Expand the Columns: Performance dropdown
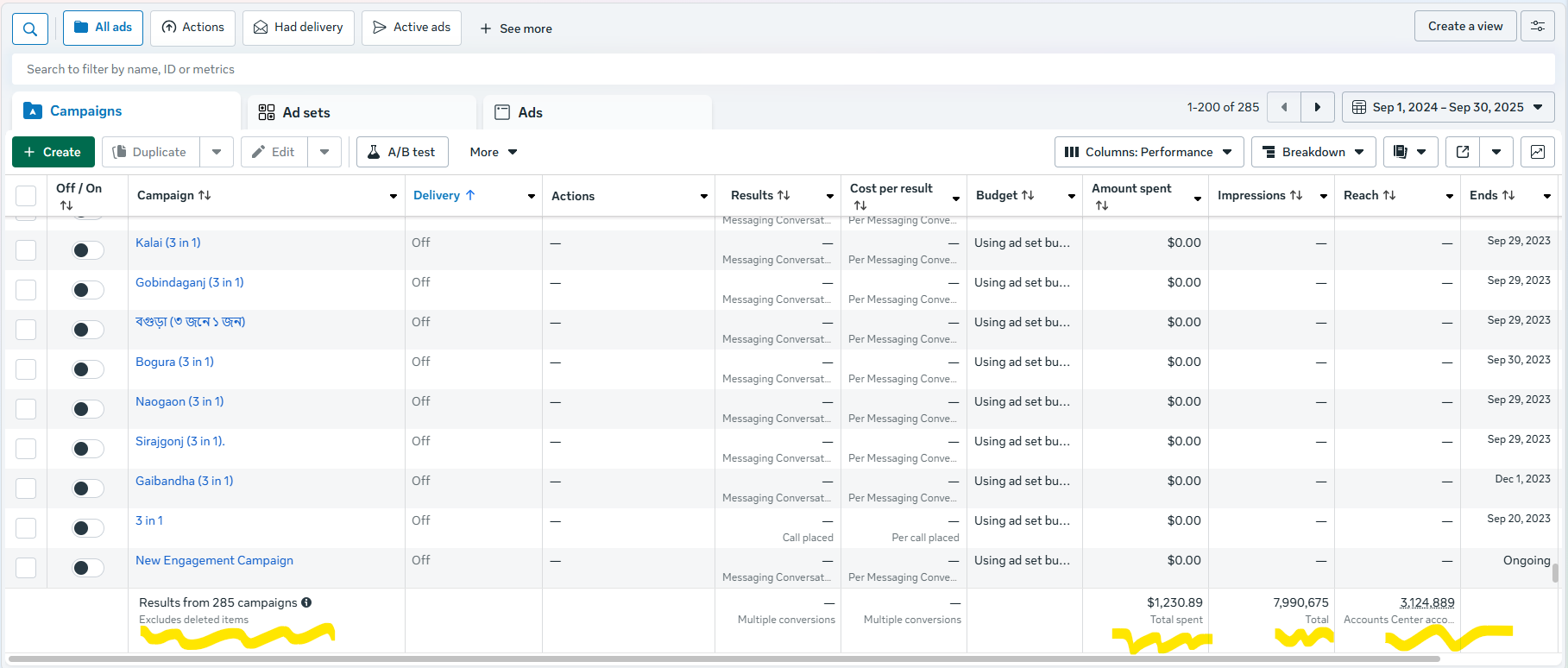The image size is (1568, 668). [x=1149, y=152]
